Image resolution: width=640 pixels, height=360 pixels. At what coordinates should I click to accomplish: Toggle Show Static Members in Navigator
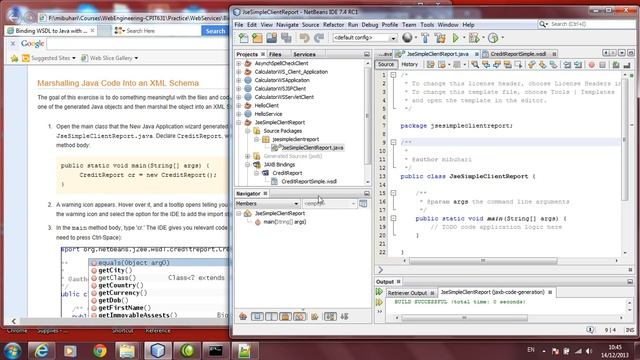(271, 317)
